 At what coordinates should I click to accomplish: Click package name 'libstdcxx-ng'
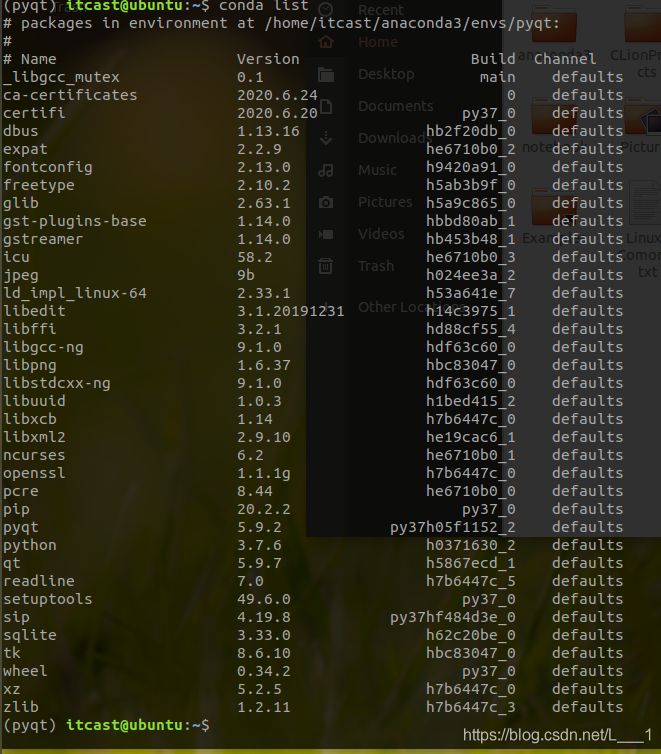click(x=57, y=383)
